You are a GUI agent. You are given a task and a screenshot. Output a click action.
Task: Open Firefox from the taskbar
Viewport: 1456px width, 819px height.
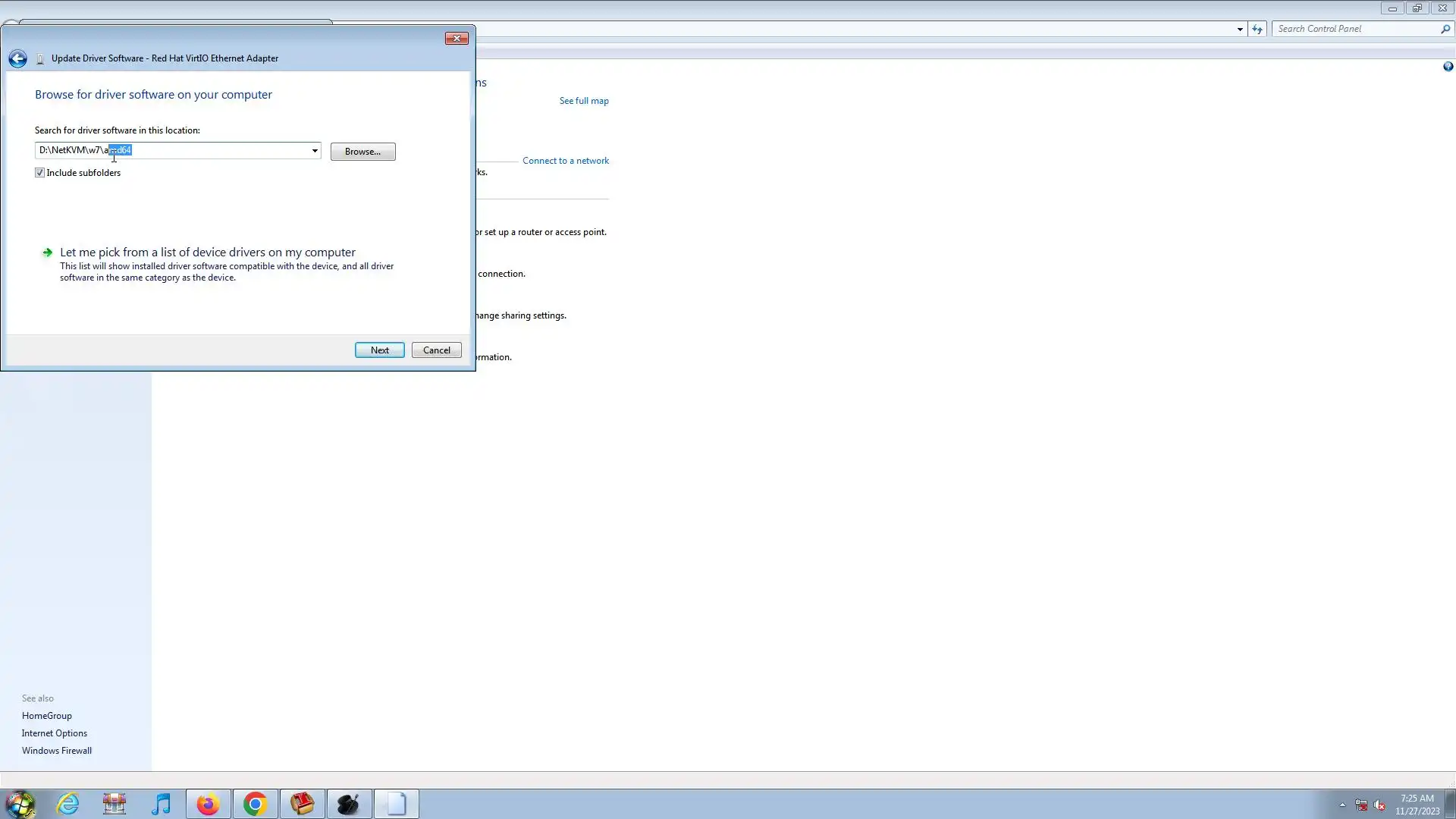coord(208,804)
